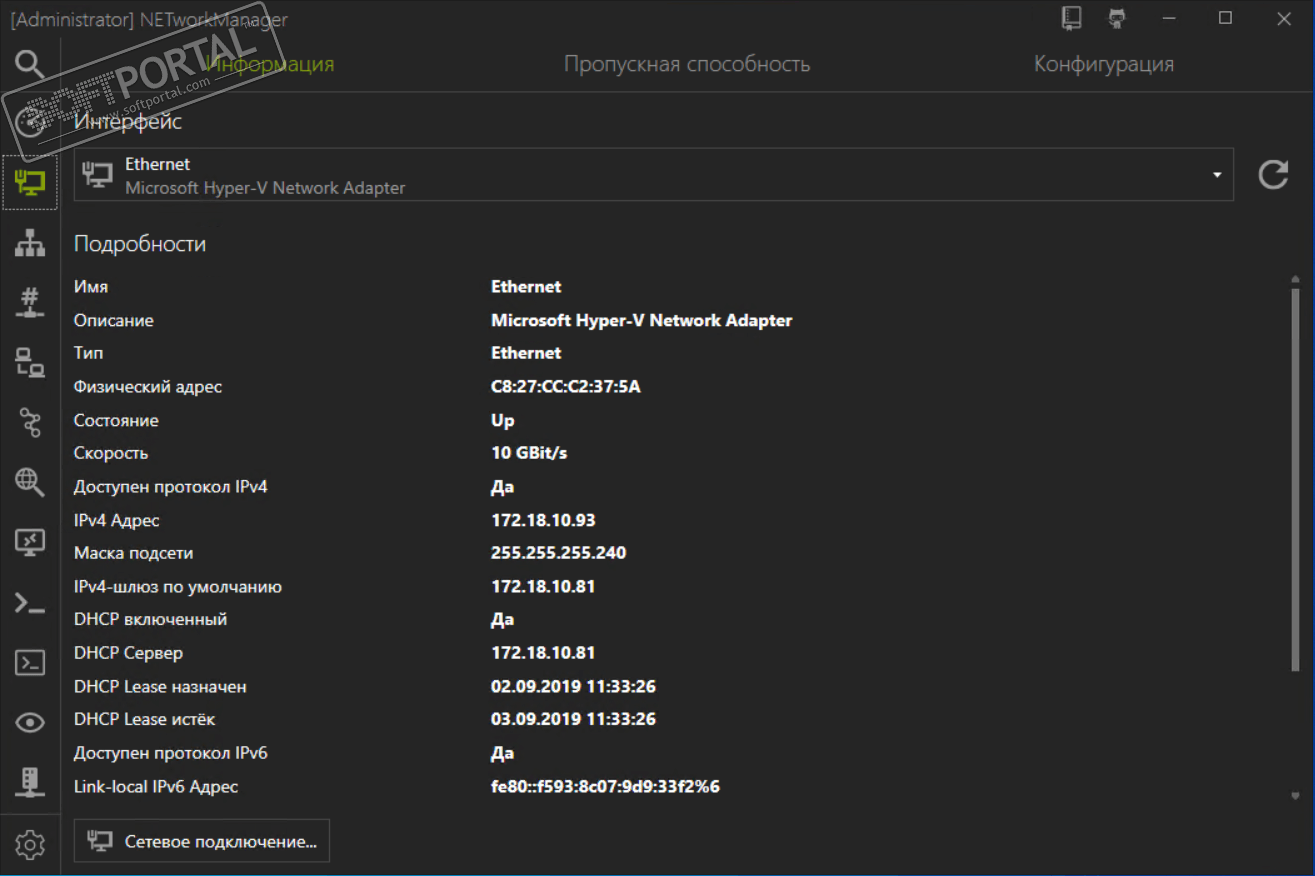Open the documentation book icon
The width and height of the screenshot is (1315, 876).
(1072, 18)
